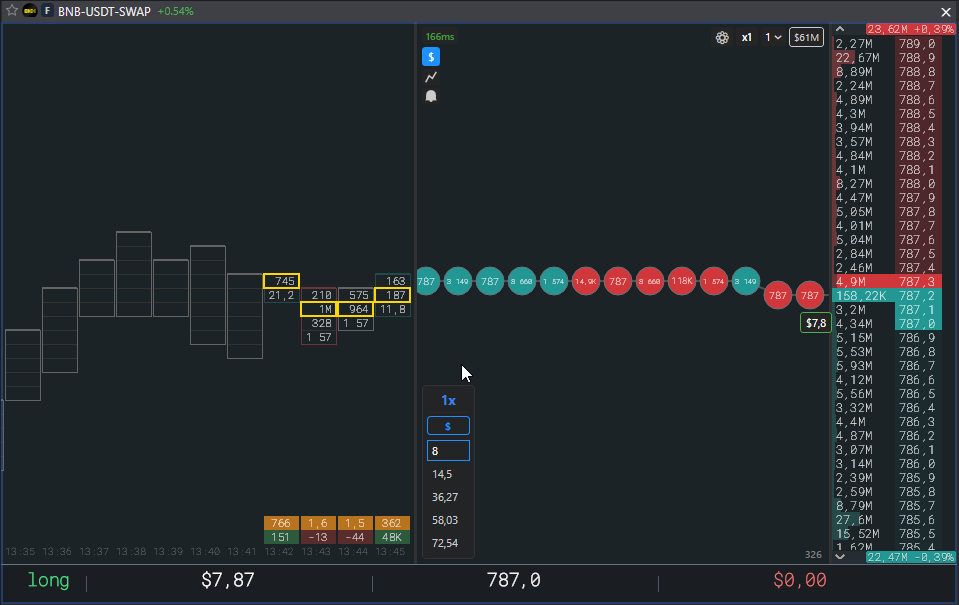Close the BNB-USDT-SWAP window
Viewport: 959px width, 605px height.
(x=946, y=12)
